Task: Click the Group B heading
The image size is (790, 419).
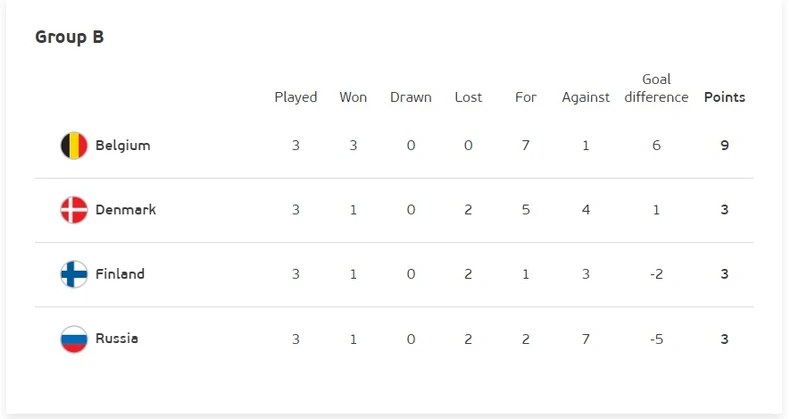Action: (70, 37)
